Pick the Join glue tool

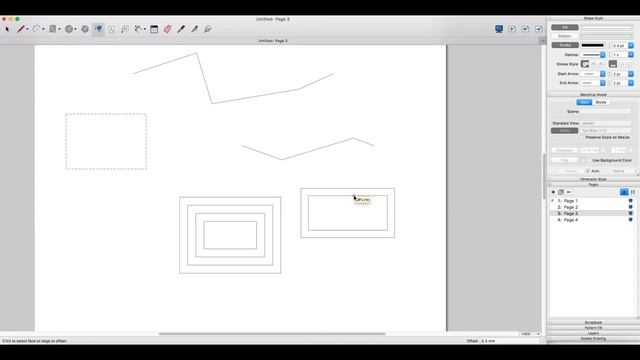coord(208,29)
